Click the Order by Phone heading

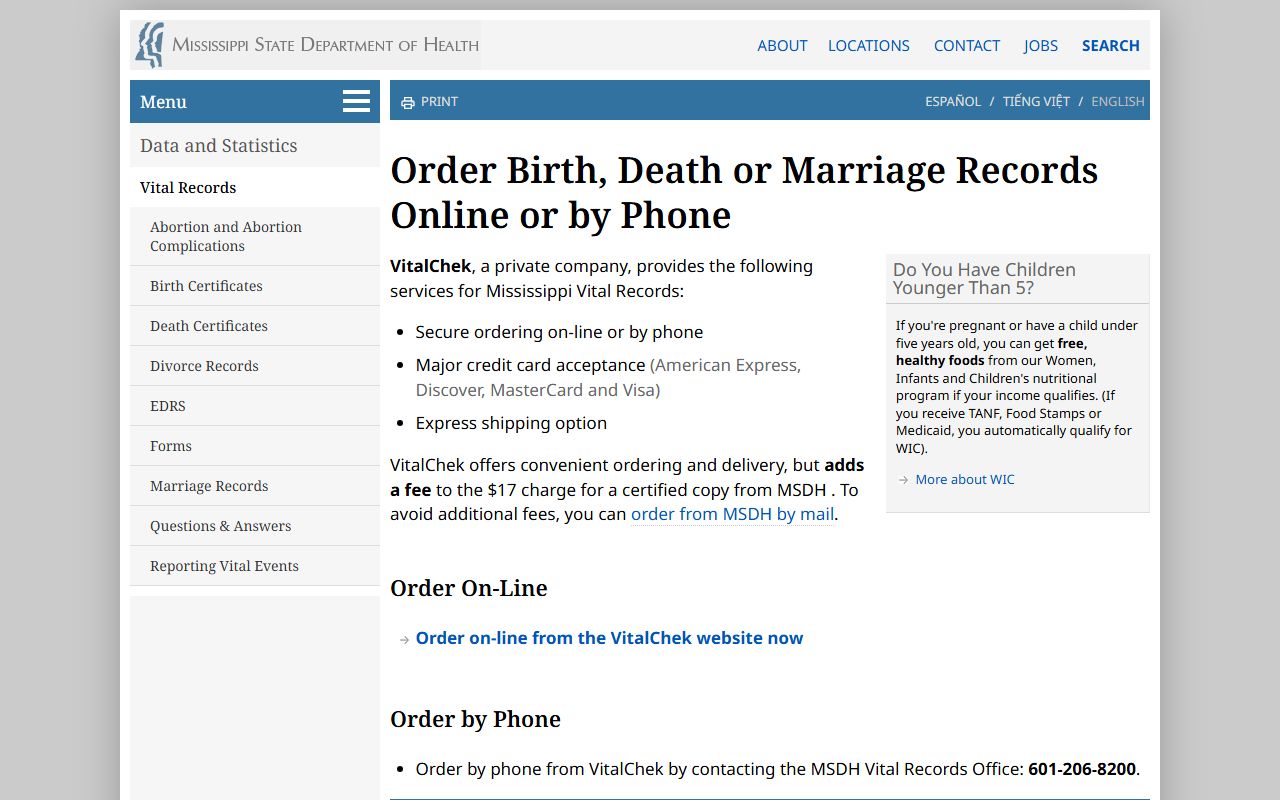click(475, 719)
